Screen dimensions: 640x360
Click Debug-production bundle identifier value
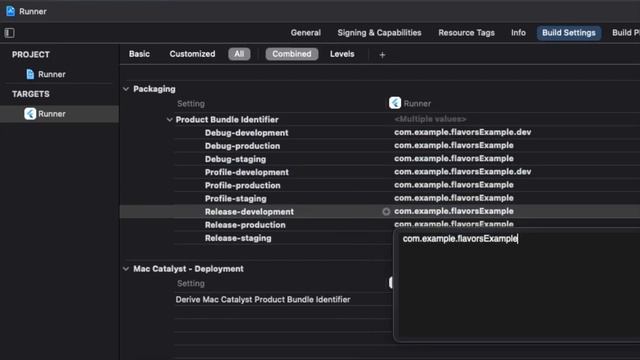[x=454, y=145]
